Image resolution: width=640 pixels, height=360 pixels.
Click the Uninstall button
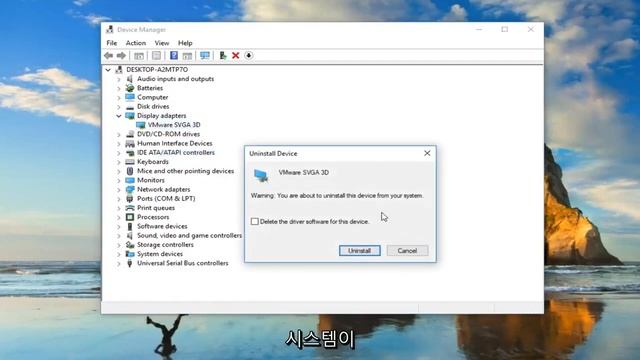[x=360, y=251]
